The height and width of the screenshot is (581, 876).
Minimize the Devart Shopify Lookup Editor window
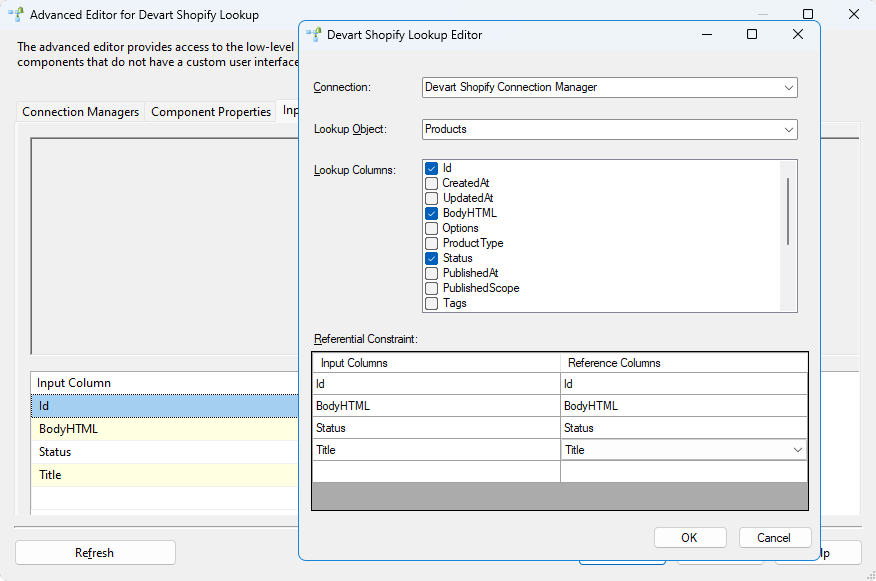(706, 34)
